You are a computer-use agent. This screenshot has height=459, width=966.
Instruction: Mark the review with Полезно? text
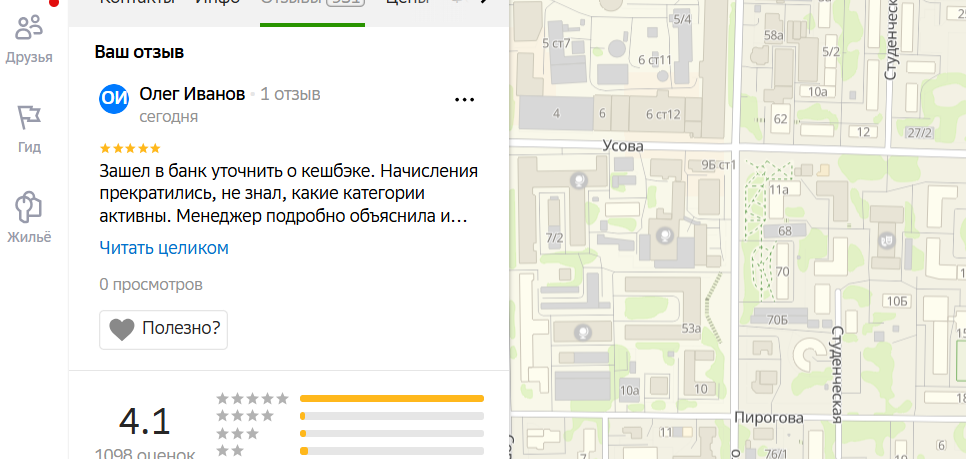pos(181,328)
